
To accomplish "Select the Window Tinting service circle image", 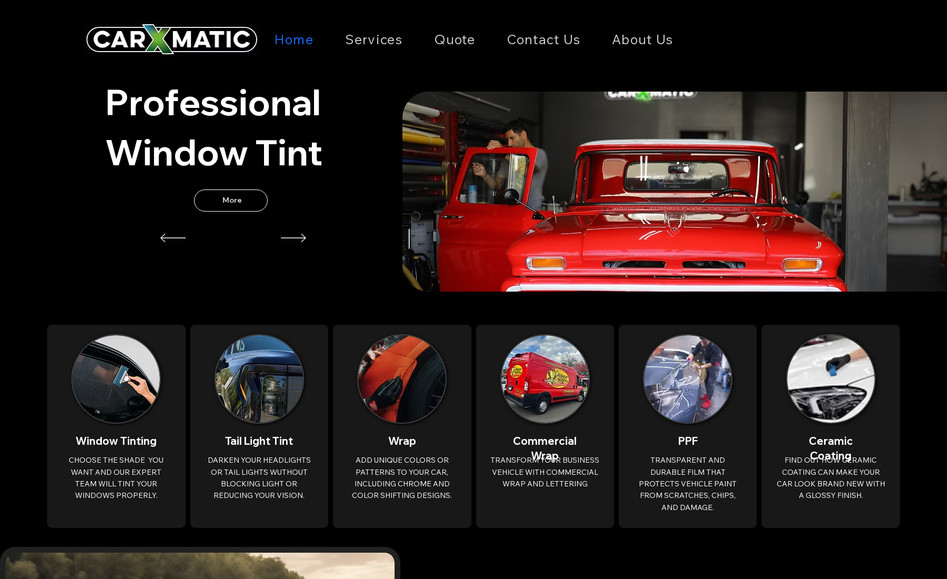I will click(x=116, y=379).
